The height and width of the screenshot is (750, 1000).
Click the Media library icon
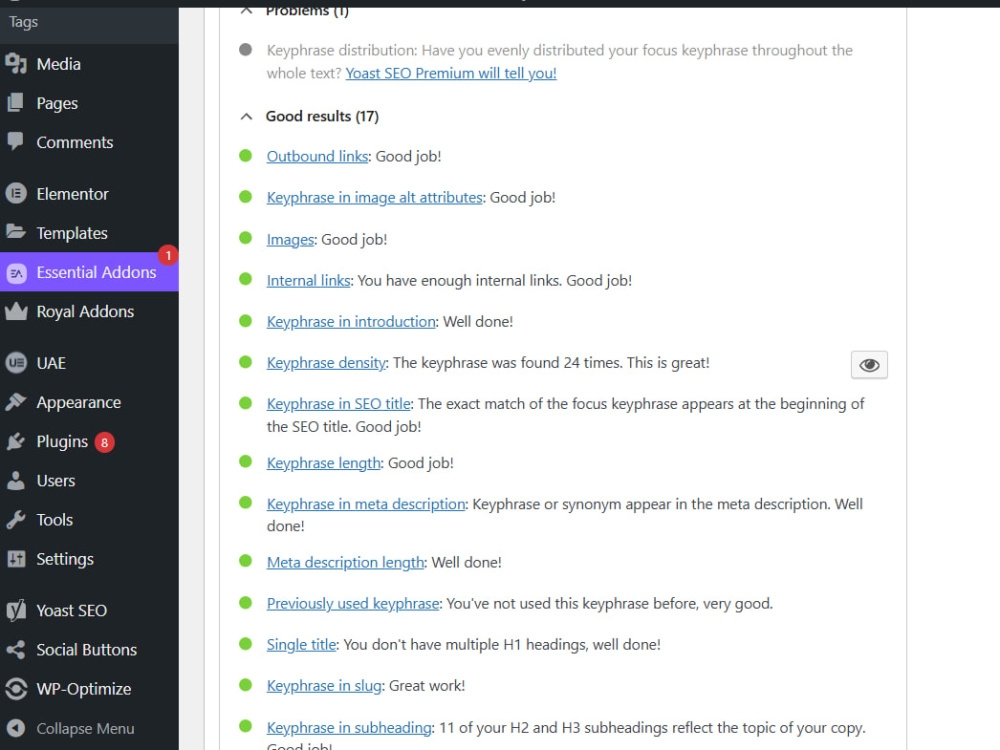(x=16, y=64)
